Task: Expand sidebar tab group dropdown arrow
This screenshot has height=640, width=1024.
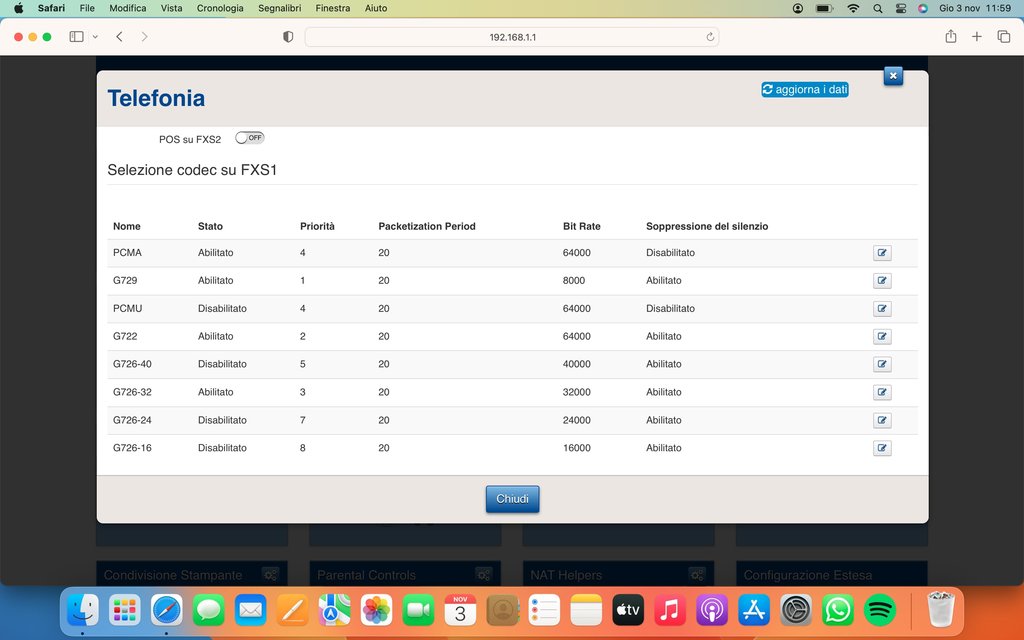Action: [x=95, y=37]
